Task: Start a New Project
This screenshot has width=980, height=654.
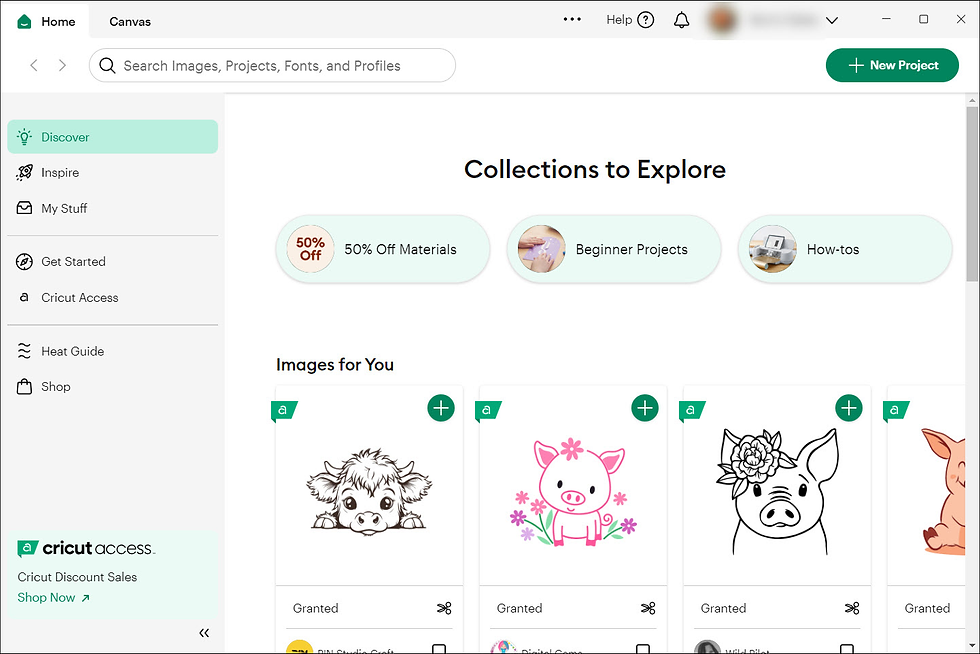Action: tap(892, 65)
